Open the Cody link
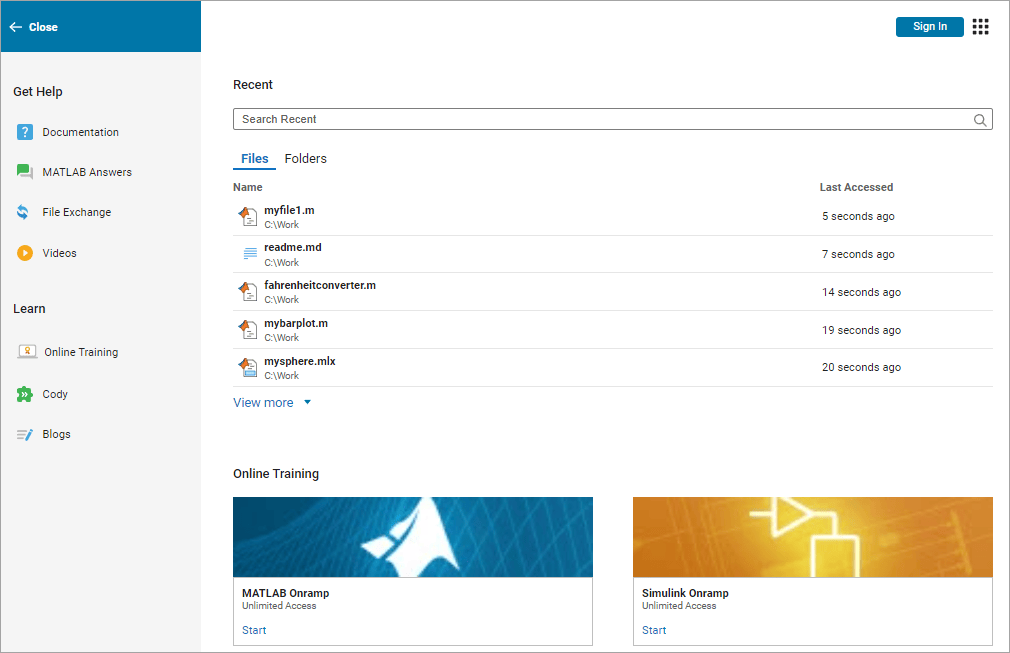Image resolution: width=1010 pixels, height=653 pixels. pyautogui.click(x=55, y=394)
